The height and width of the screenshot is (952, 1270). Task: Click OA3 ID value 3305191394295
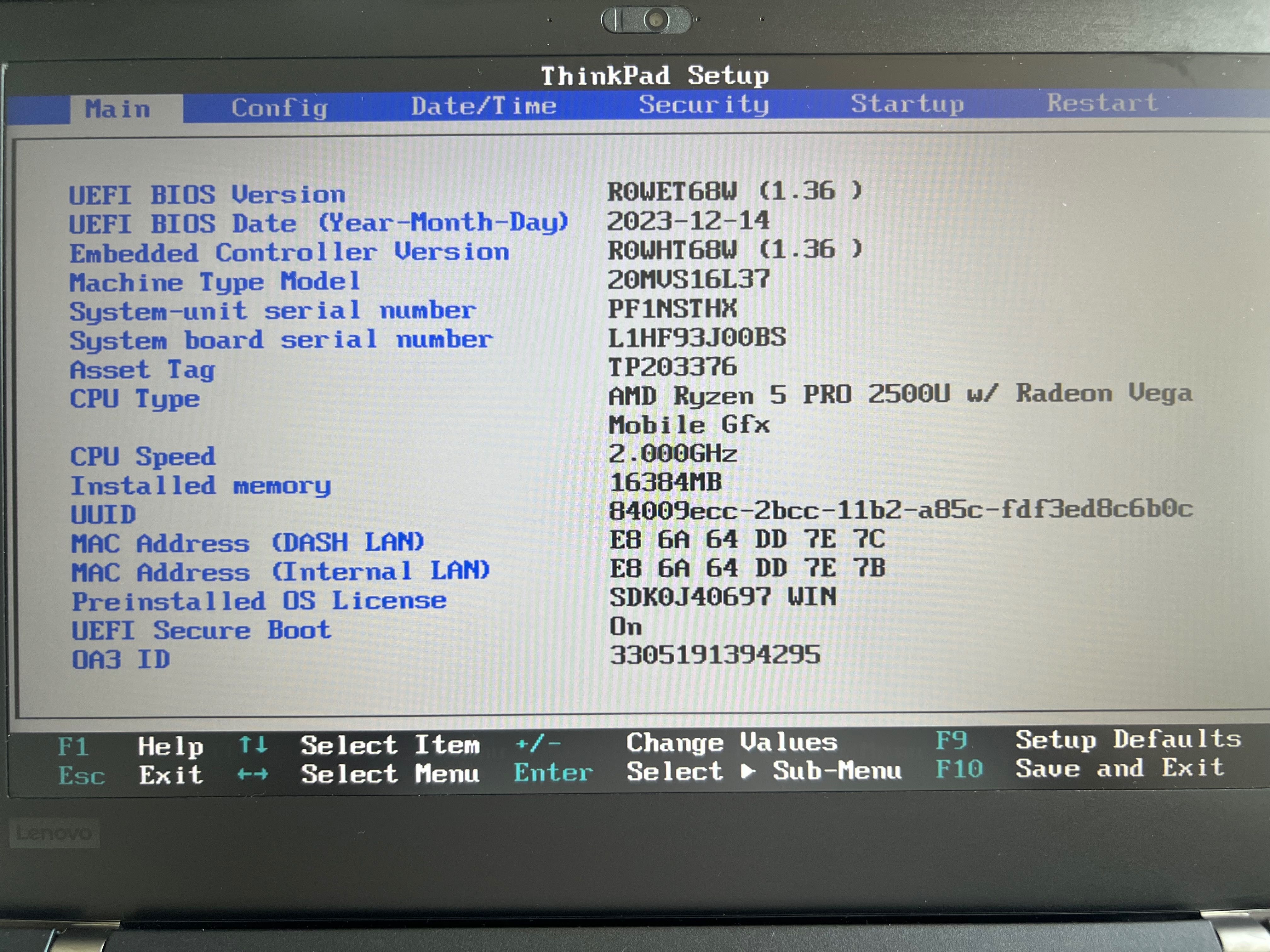click(x=715, y=655)
